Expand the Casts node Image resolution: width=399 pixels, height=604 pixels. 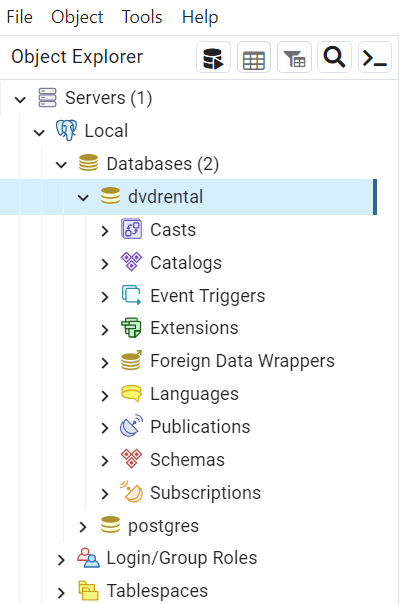(x=105, y=230)
